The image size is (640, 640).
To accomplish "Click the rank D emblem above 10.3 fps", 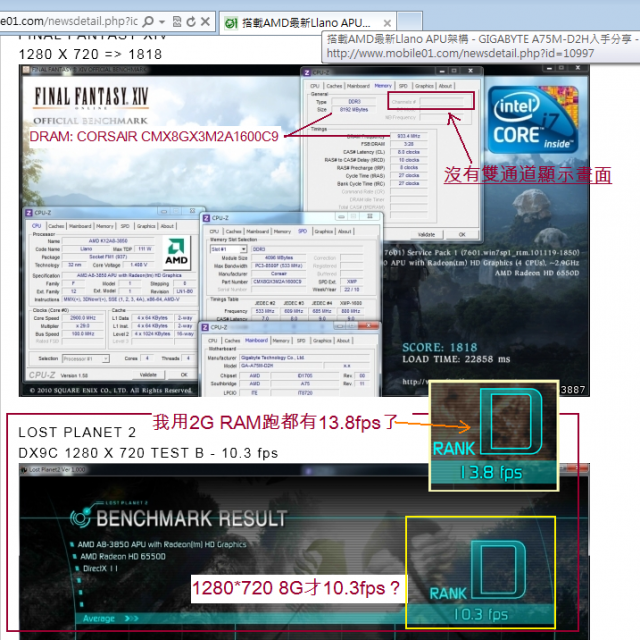I will click(498, 569).
